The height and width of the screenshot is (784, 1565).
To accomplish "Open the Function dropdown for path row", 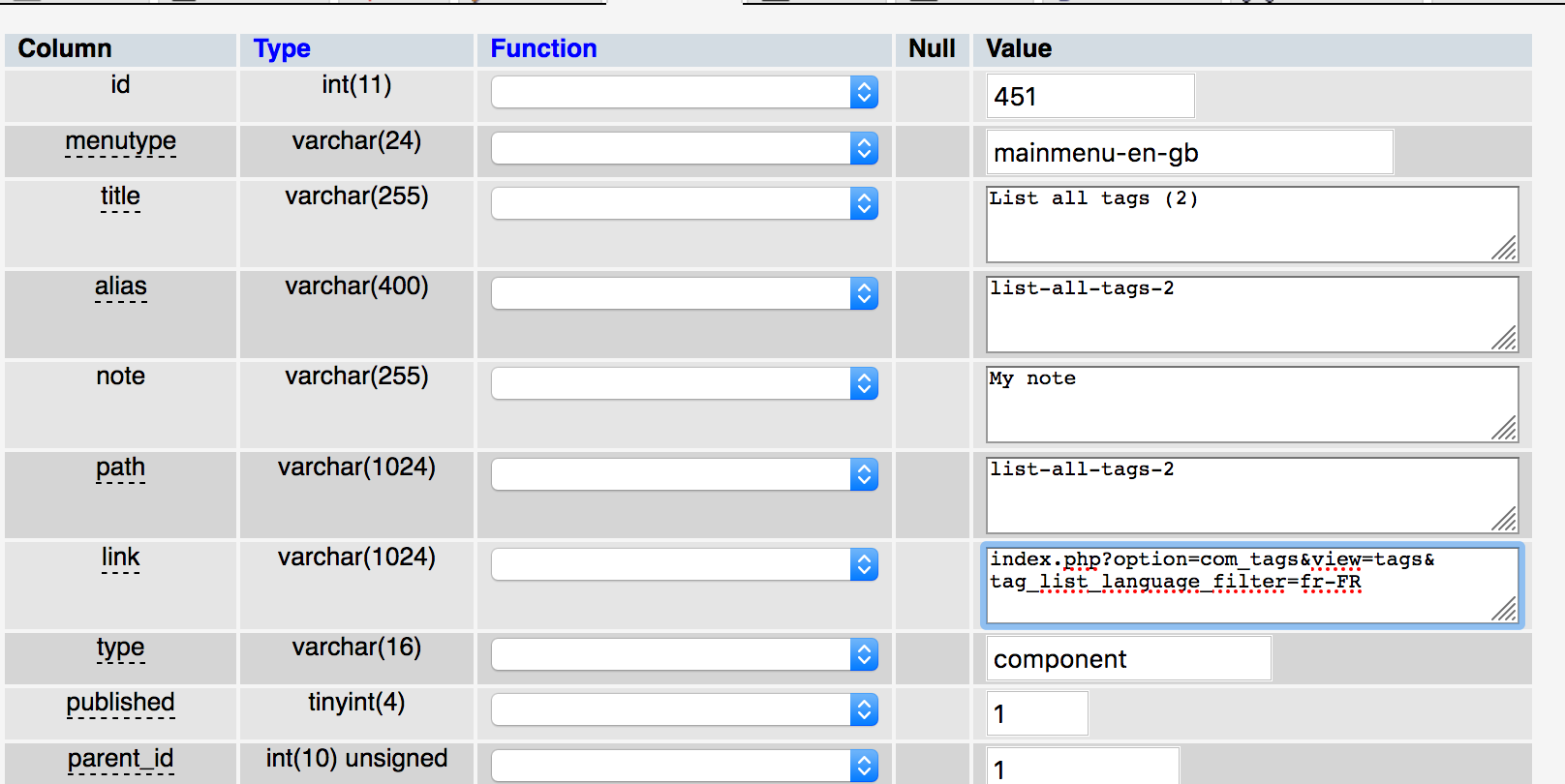I will coord(685,474).
